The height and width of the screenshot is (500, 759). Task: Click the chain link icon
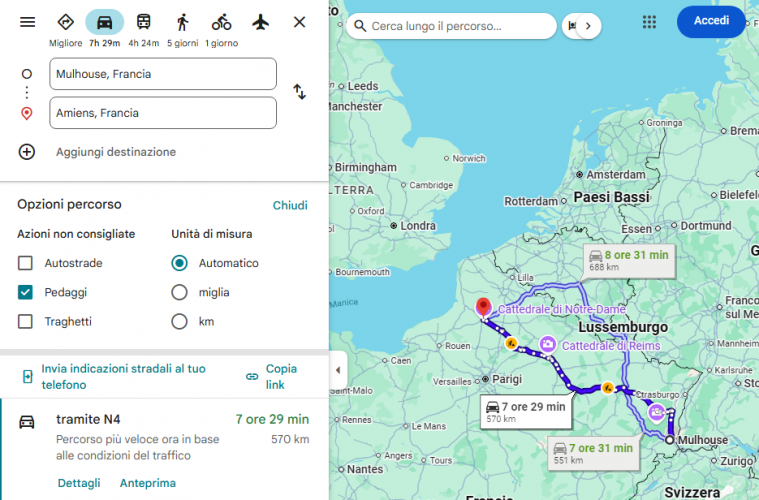[x=252, y=377]
